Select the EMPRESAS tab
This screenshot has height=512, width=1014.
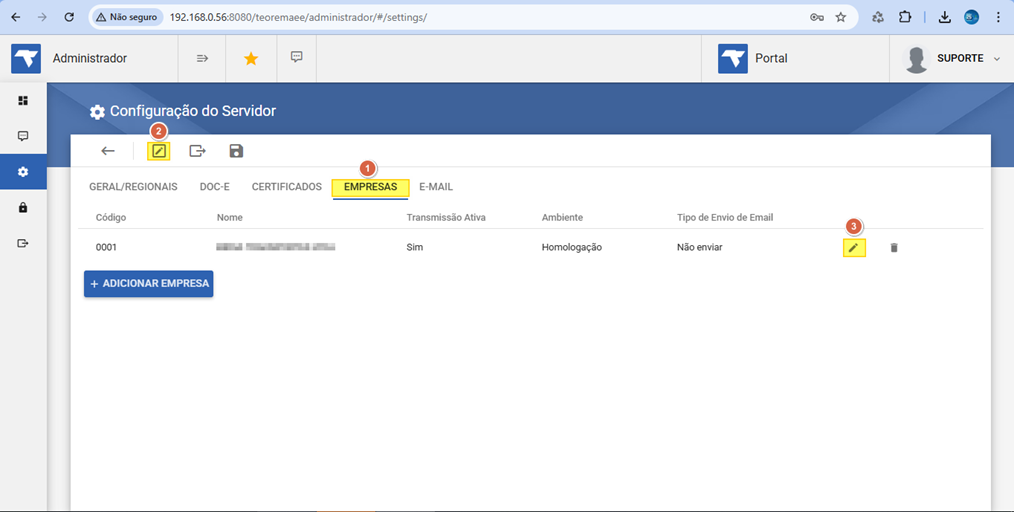pyautogui.click(x=371, y=187)
